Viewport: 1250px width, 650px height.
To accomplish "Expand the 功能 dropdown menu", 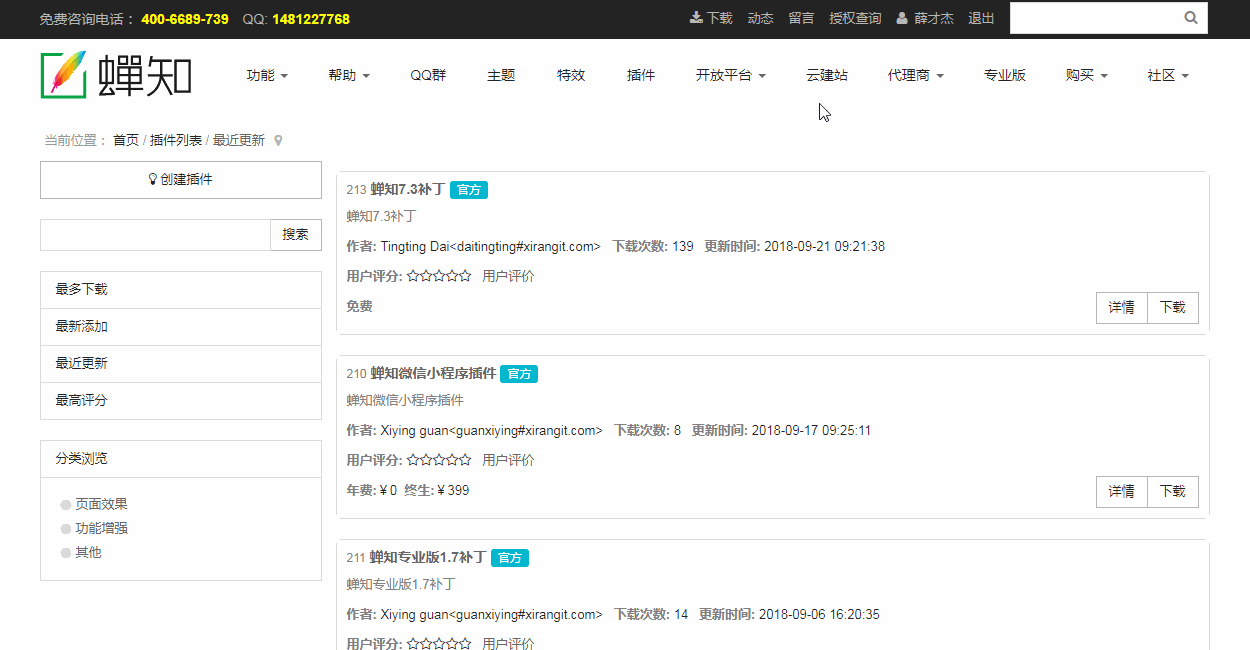I will [x=267, y=75].
